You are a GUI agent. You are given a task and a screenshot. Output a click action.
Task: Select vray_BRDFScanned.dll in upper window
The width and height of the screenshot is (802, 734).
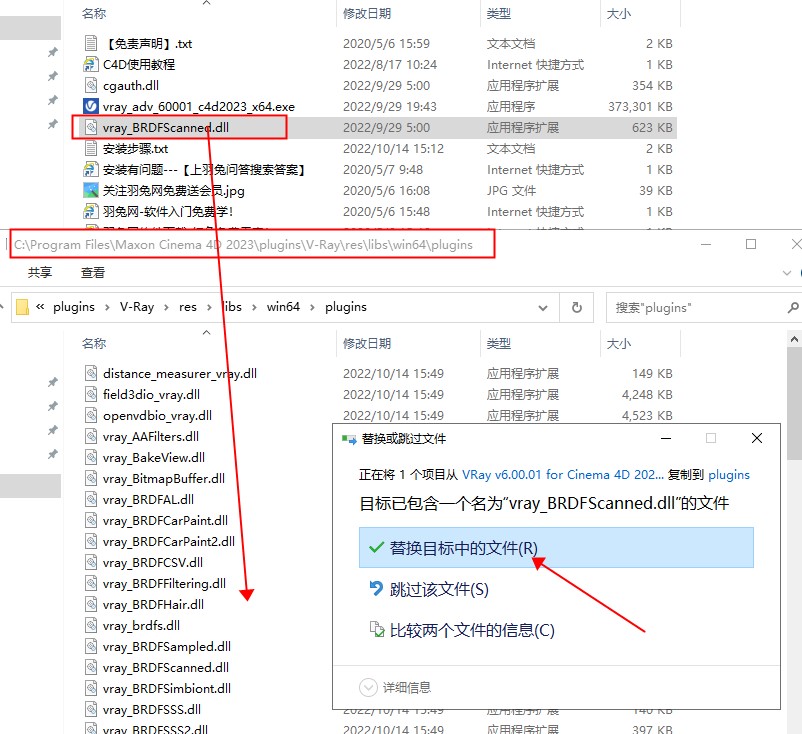point(165,127)
